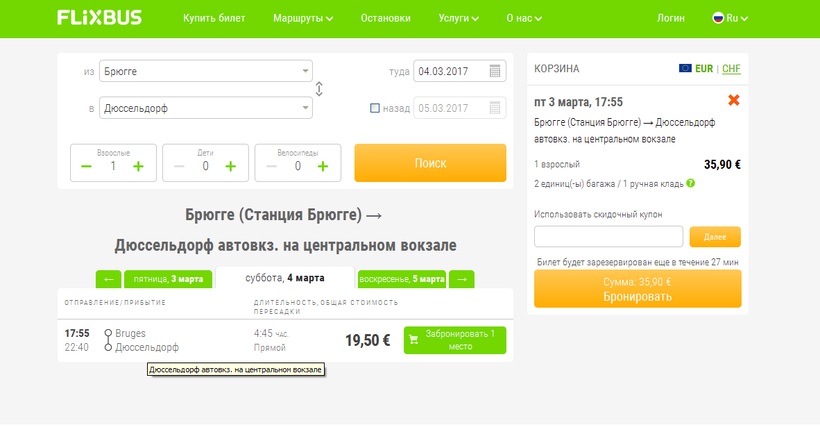
Task: Click the orange Поиск search button
Action: point(430,163)
